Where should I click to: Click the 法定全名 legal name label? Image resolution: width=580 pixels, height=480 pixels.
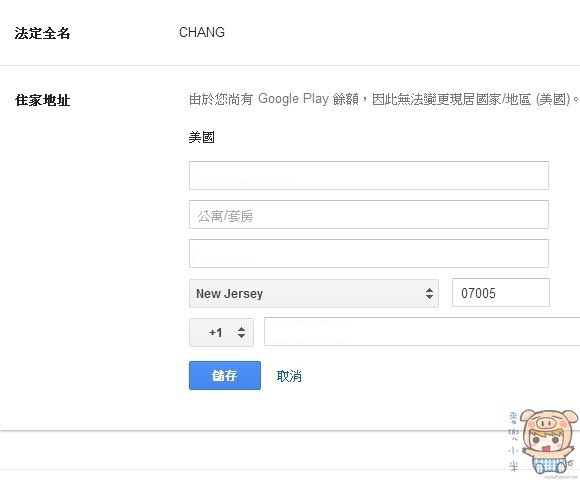[x=43, y=33]
